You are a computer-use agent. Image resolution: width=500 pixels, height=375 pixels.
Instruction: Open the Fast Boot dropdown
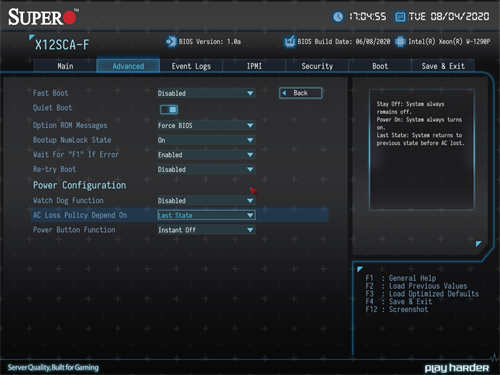point(206,93)
